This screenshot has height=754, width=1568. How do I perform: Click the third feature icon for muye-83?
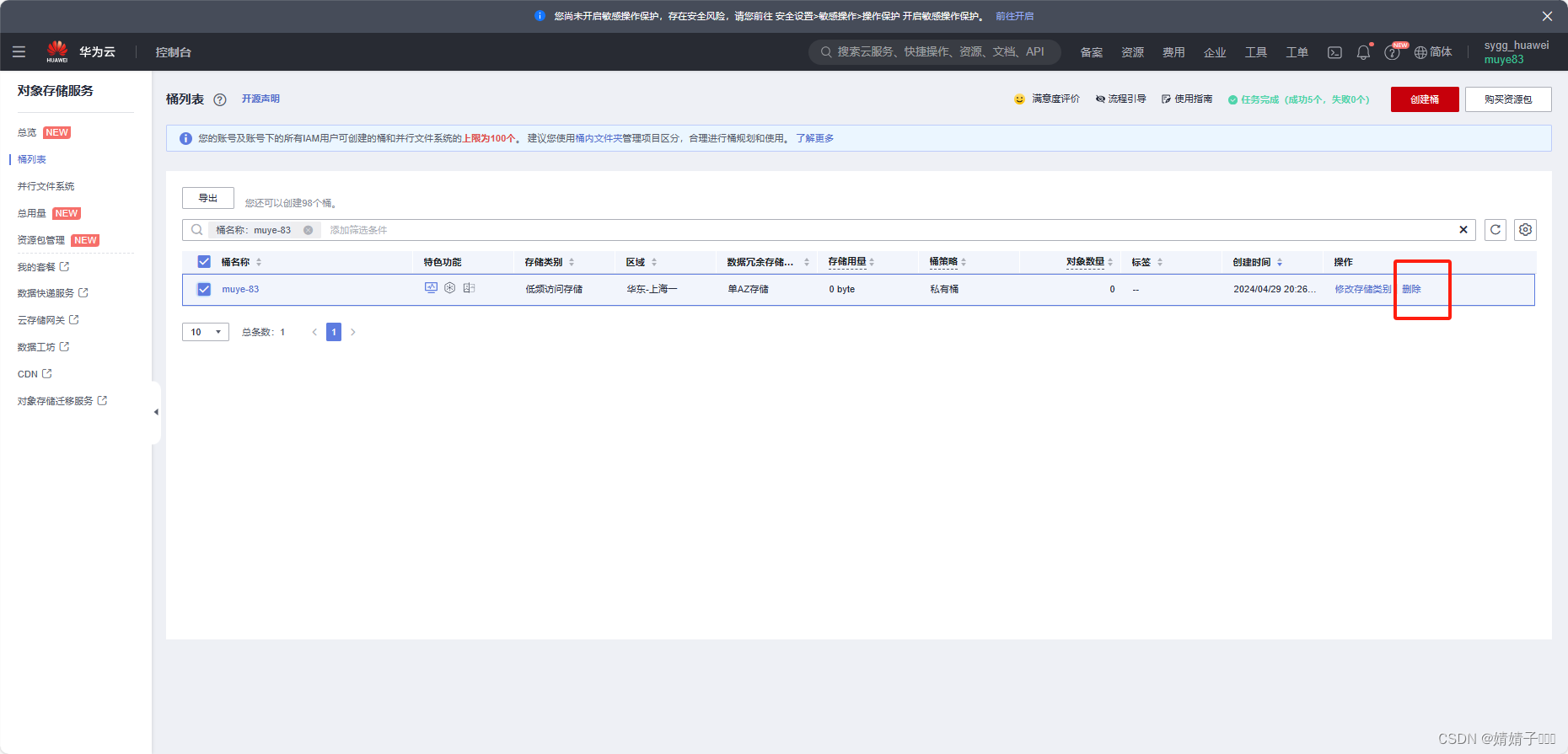tap(469, 288)
